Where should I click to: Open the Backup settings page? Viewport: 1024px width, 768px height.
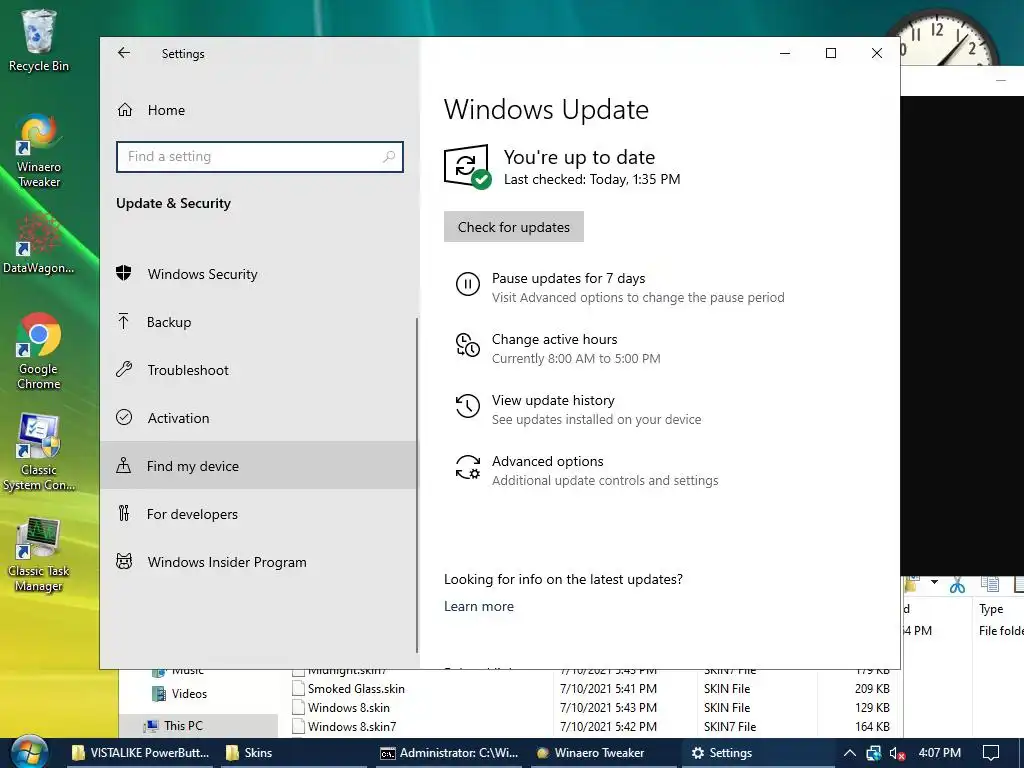258,322
